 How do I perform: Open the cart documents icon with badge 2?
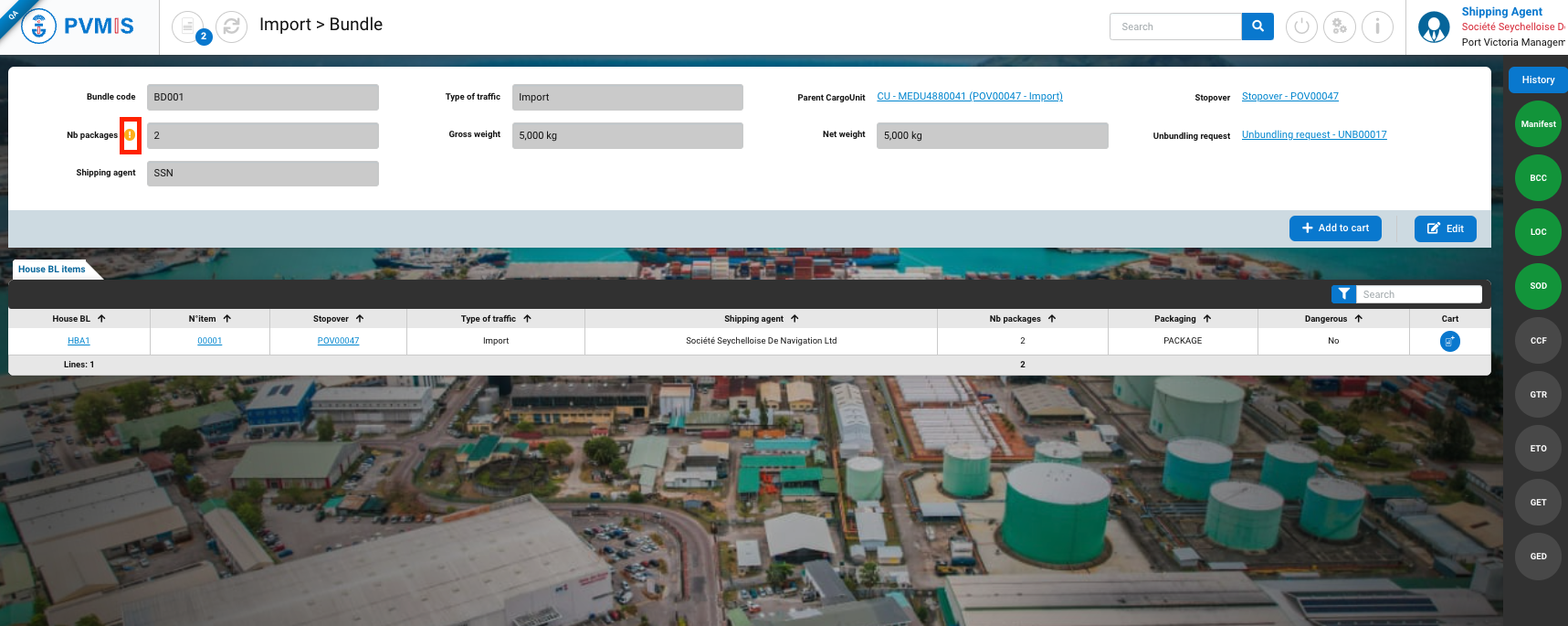pos(189,27)
